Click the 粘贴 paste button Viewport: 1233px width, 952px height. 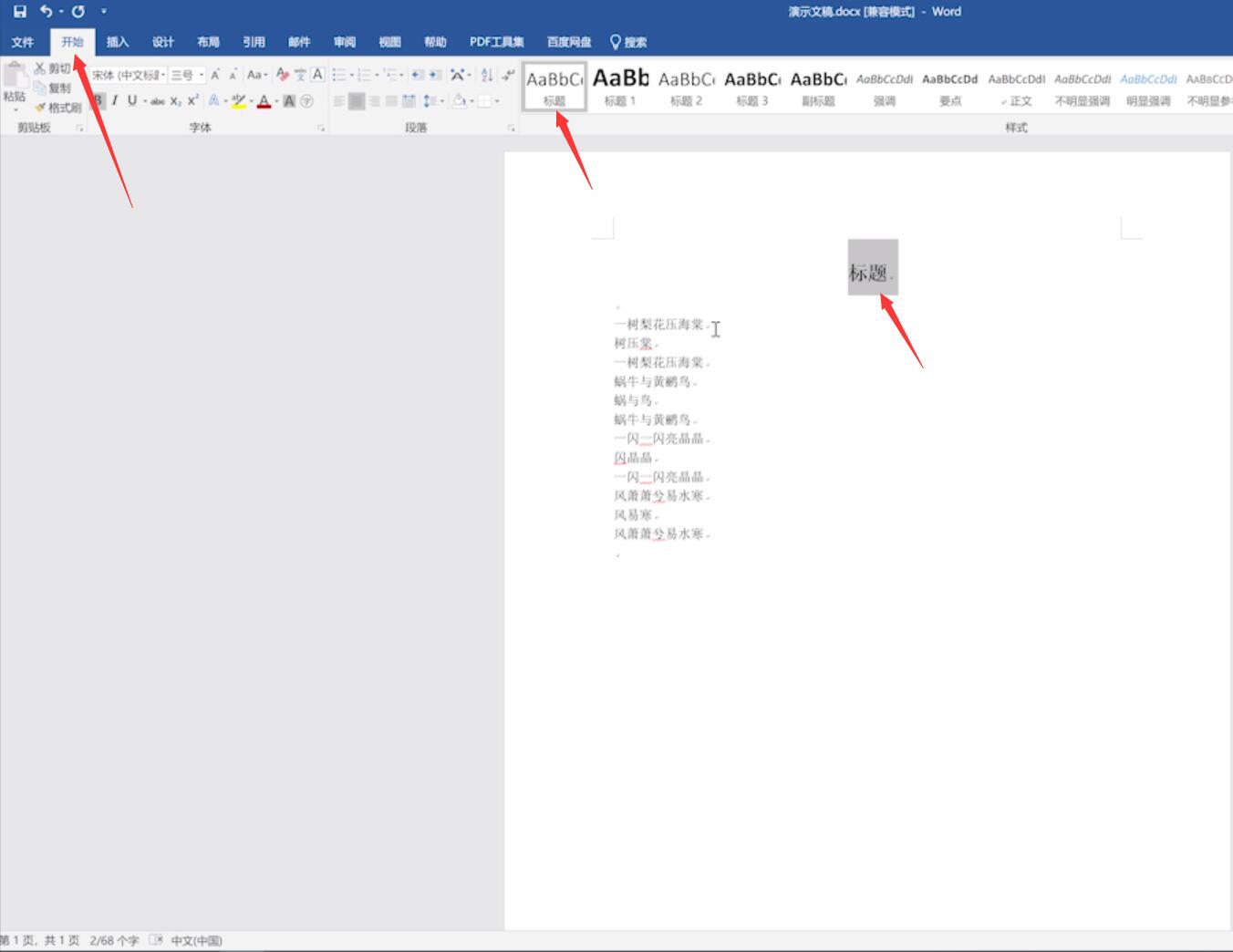pos(16,87)
